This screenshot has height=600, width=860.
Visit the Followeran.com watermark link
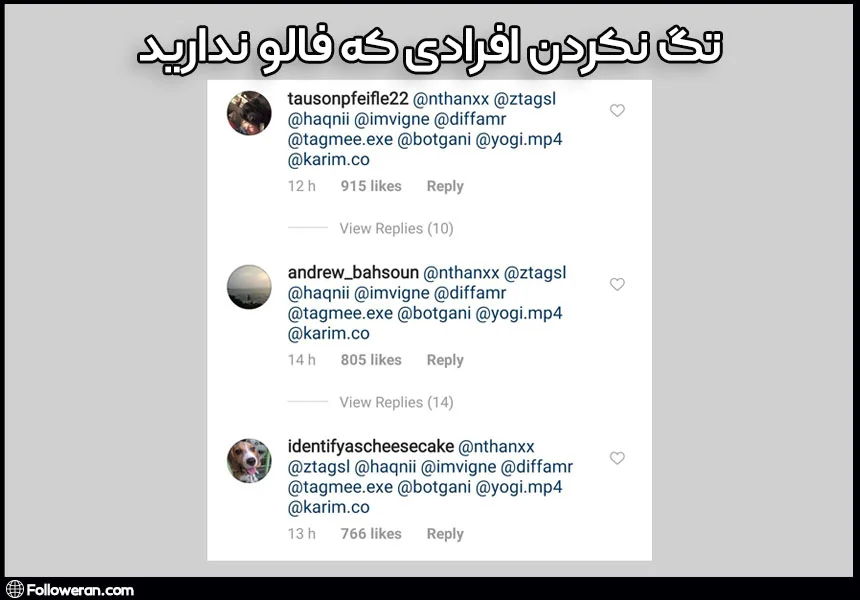click(80, 590)
